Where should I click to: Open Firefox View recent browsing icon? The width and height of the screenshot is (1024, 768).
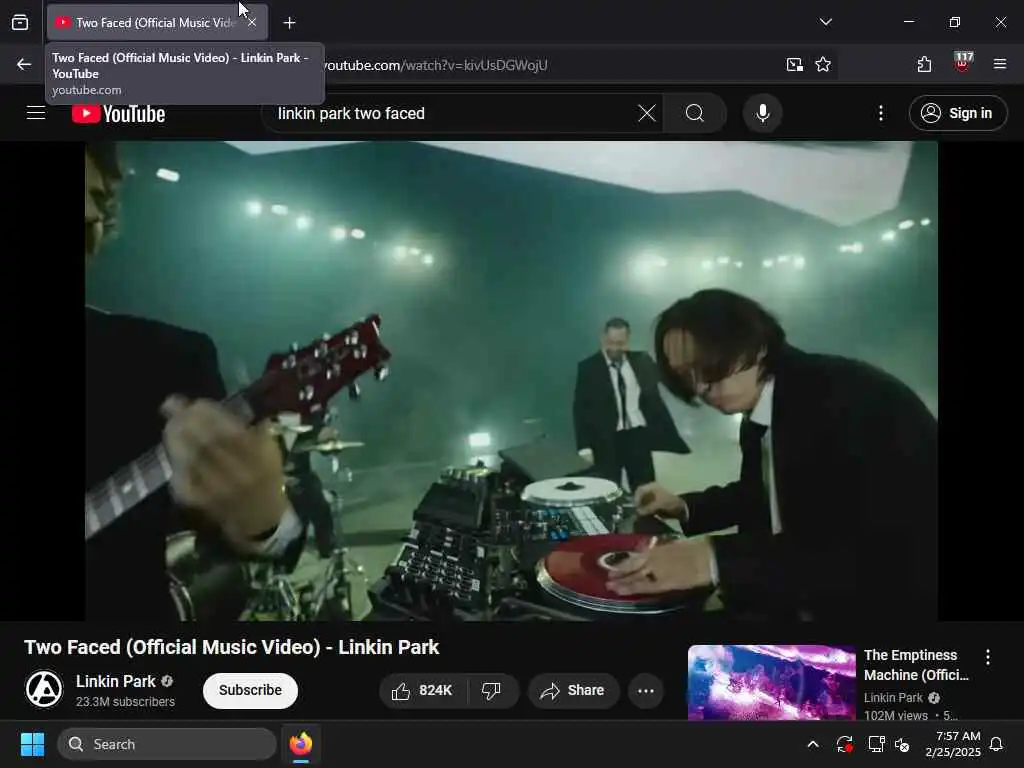pyautogui.click(x=20, y=23)
